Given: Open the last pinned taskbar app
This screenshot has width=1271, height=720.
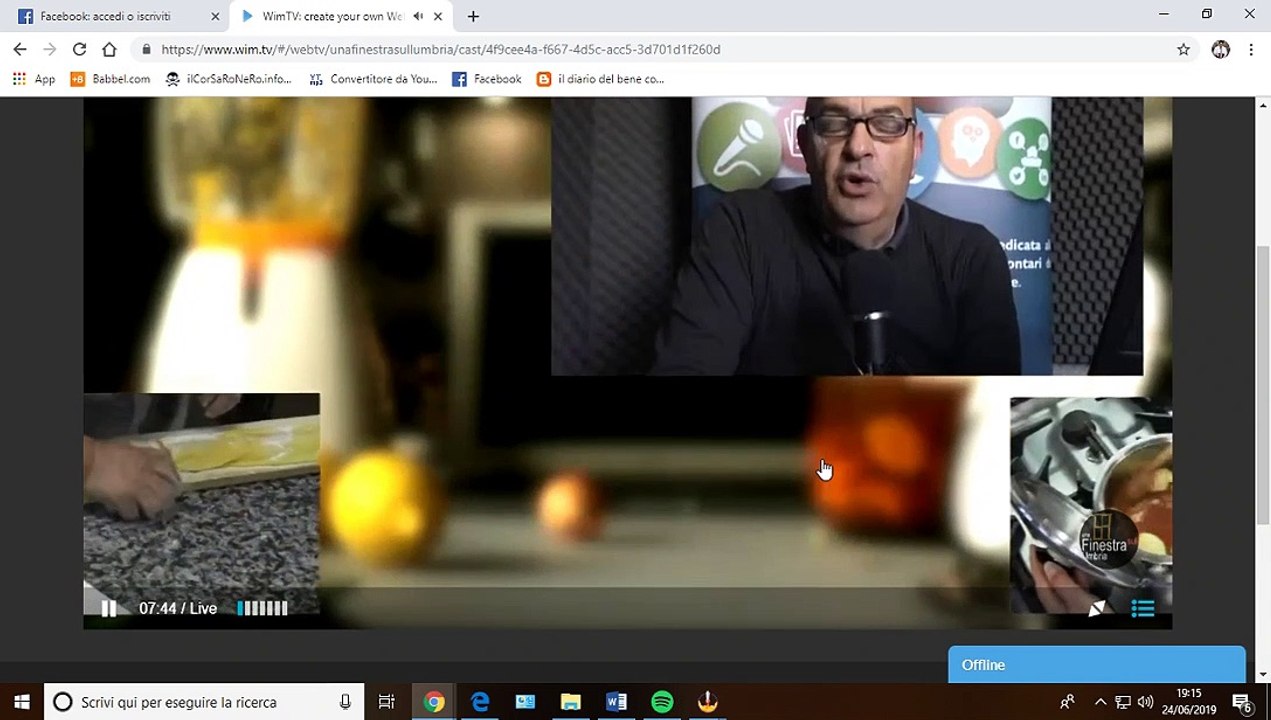Looking at the screenshot, I should (x=707, y=702).
